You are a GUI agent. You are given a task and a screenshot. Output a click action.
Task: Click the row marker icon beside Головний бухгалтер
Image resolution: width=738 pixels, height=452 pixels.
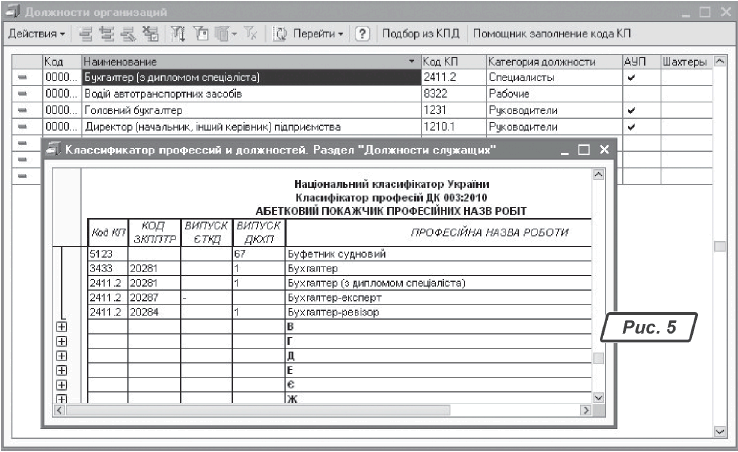[x=22, y=110]
